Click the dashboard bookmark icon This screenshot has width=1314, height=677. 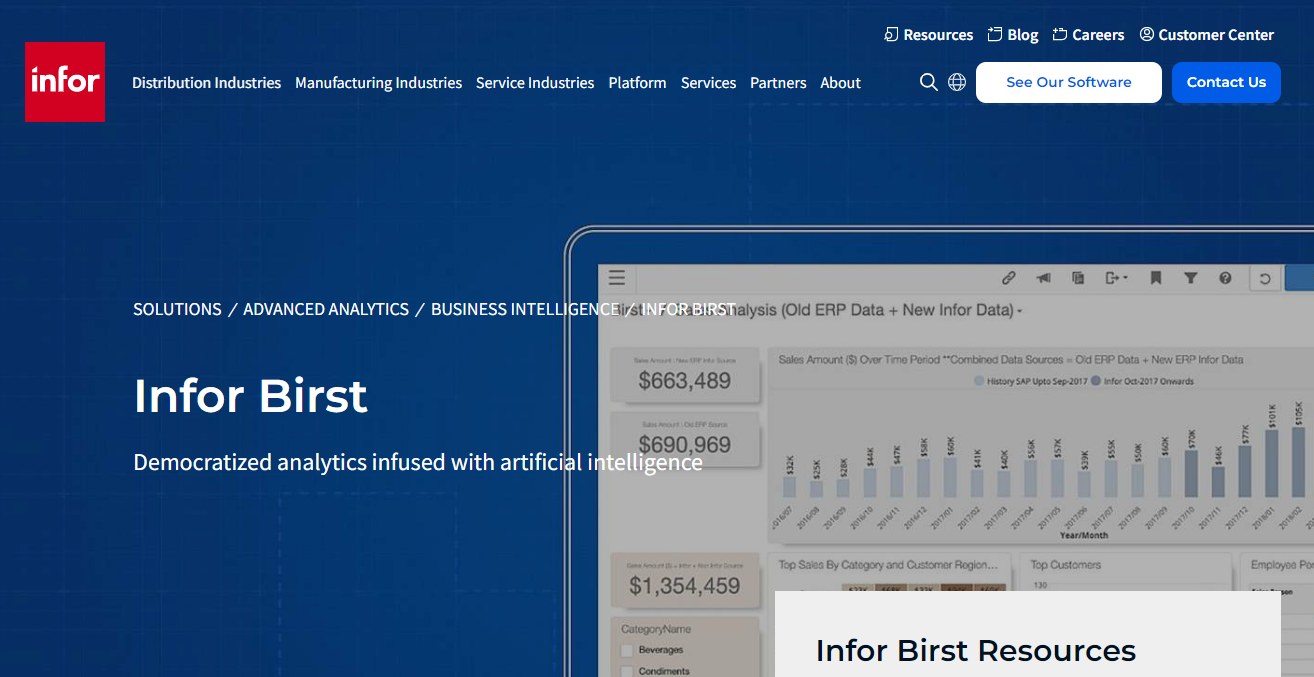pyautogui.click(x=1156, y=278)
